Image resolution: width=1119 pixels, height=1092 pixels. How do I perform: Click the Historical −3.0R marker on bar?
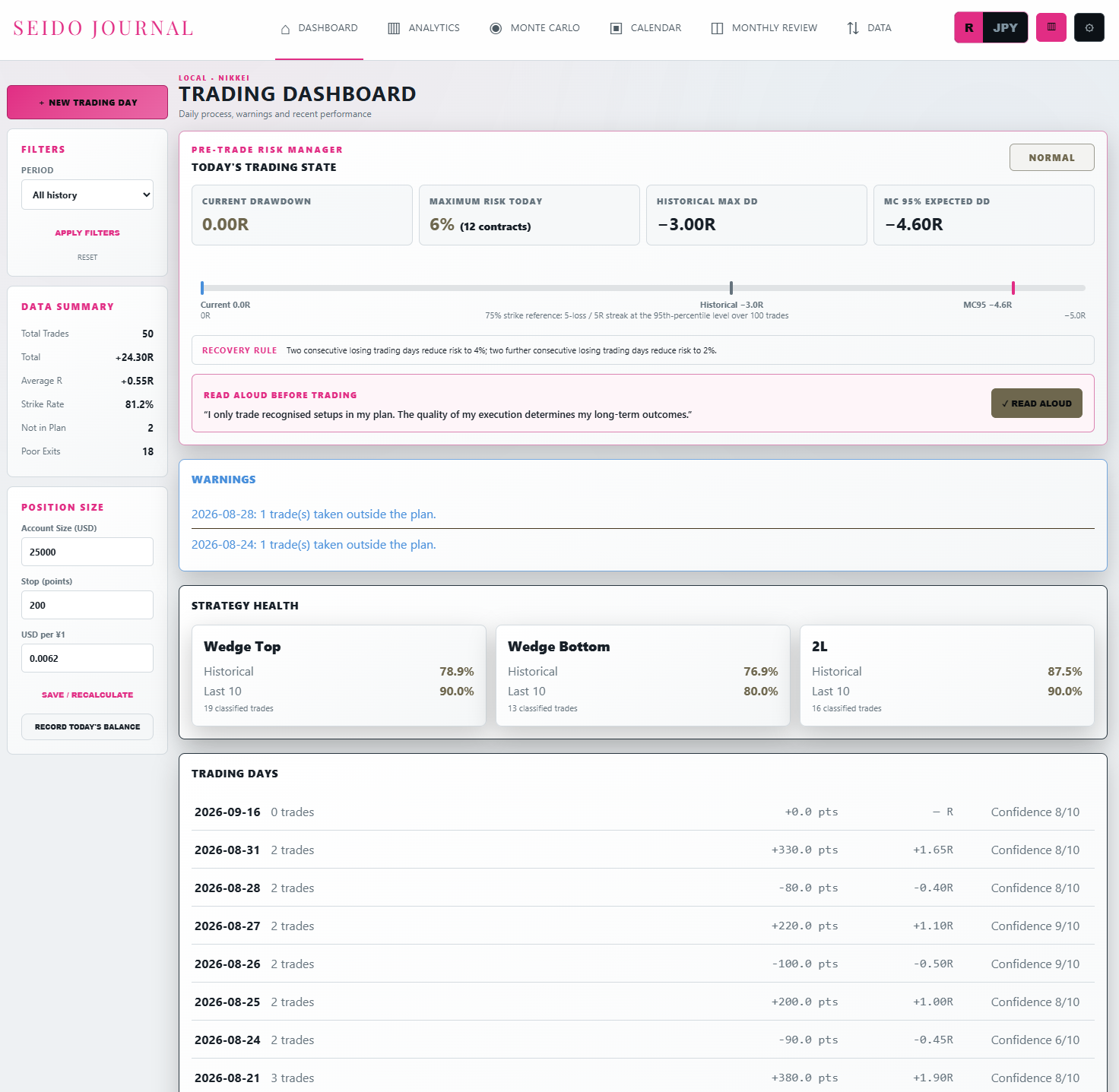coord(731,288)
